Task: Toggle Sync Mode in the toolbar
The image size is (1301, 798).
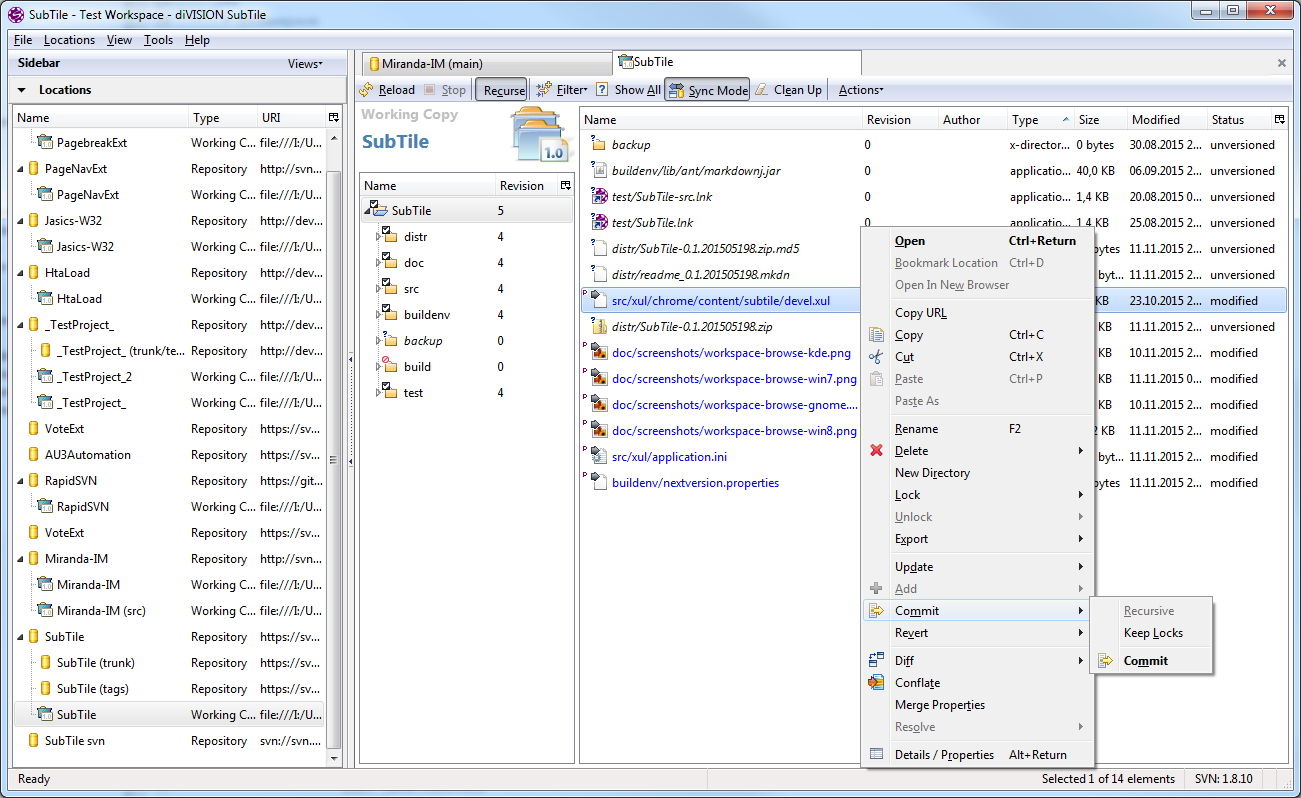Action: [707, 89]
